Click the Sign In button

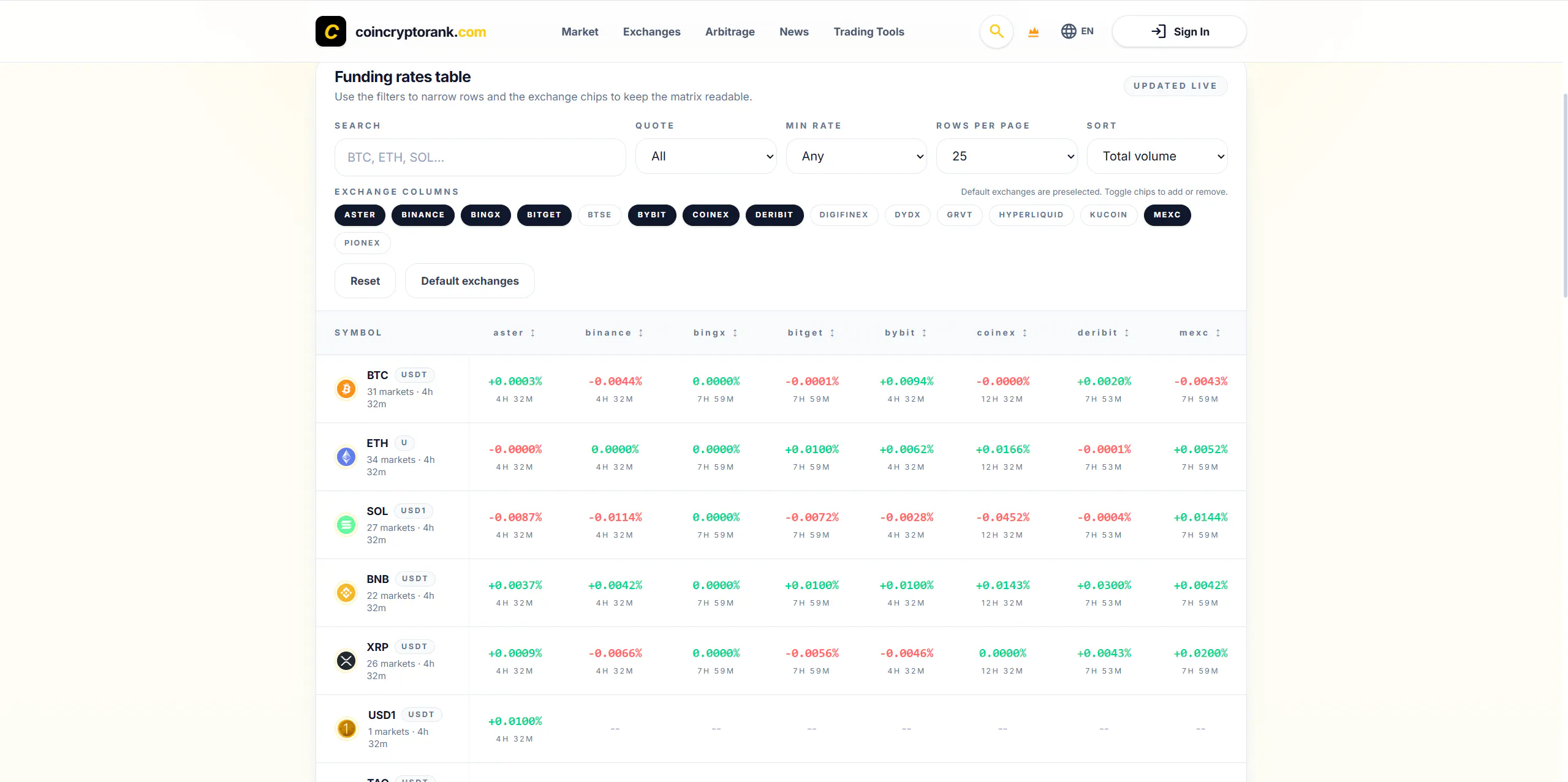tap(1179, 31)
